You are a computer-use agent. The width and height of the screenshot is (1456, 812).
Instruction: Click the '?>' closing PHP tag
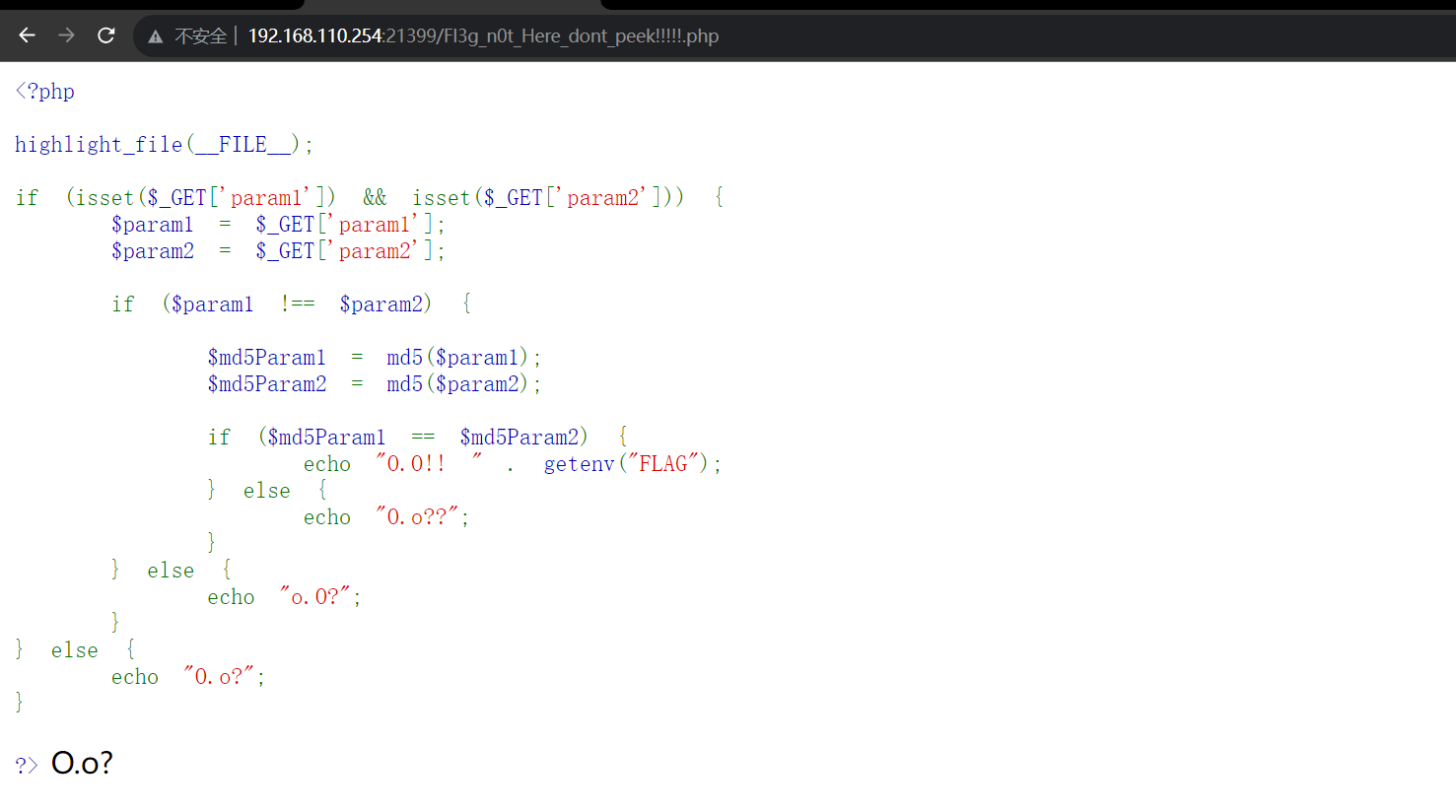coord(27,765)
